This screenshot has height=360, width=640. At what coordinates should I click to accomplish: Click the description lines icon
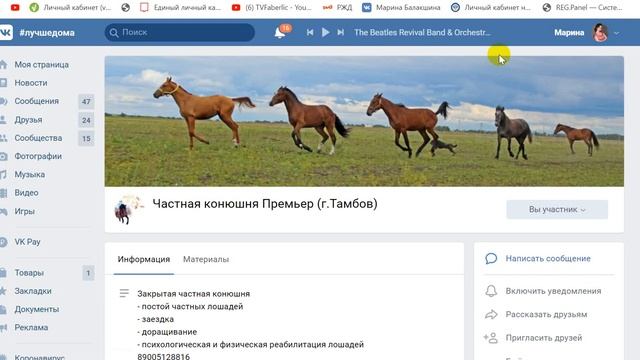pos(124,293)
